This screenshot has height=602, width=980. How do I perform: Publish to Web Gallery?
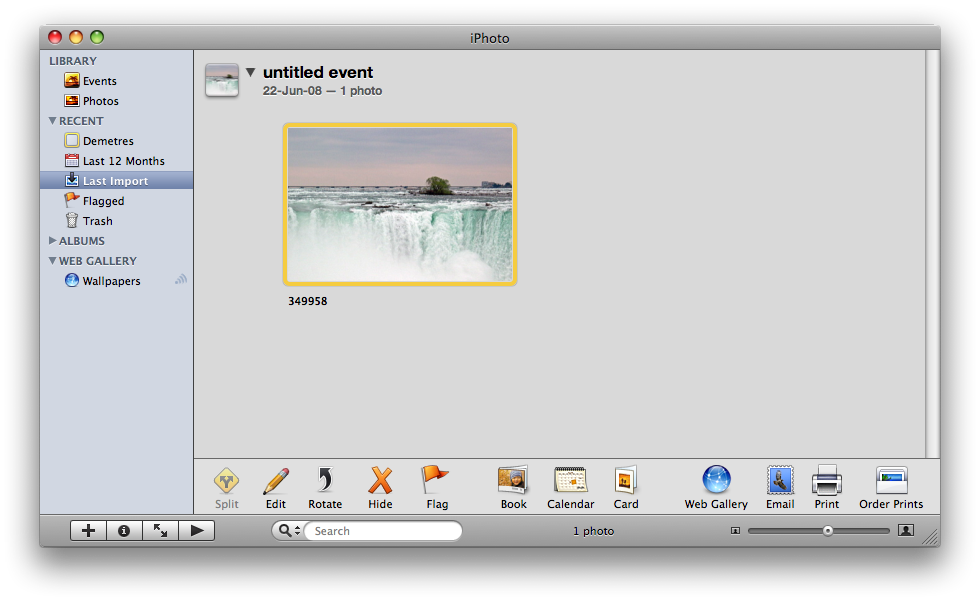[x=716, y=482]
